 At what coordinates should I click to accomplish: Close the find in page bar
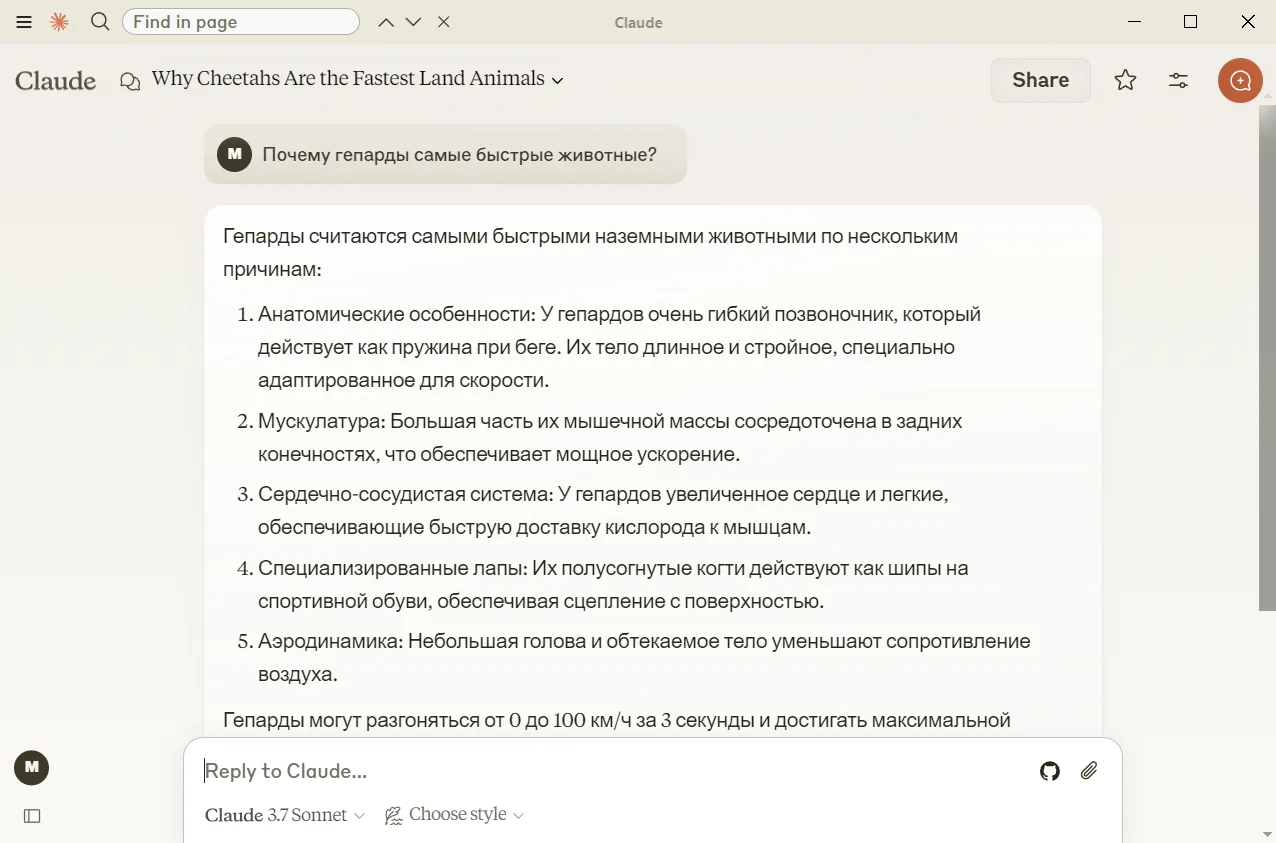[x=444, y=22]
